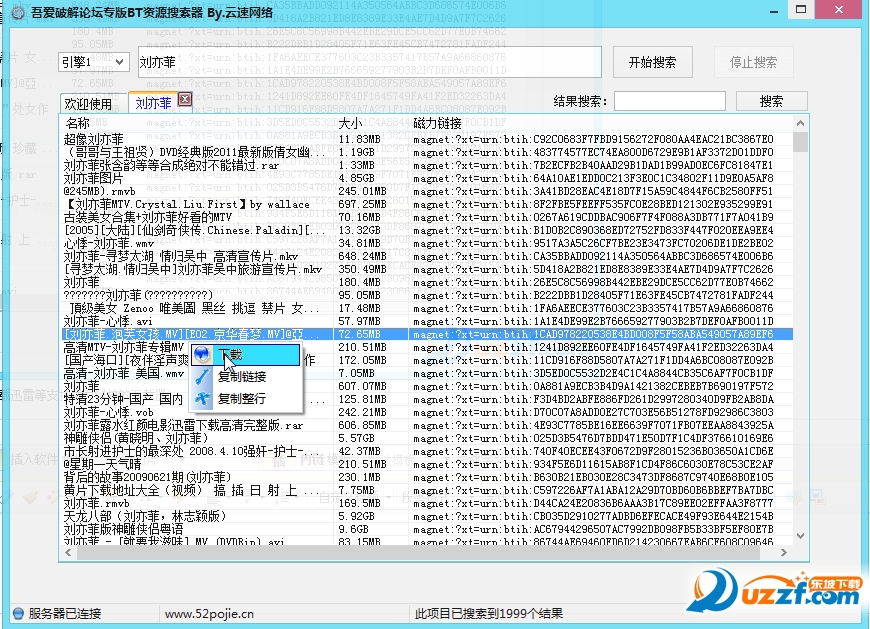Focus the main keyword search field

(370, 62)
